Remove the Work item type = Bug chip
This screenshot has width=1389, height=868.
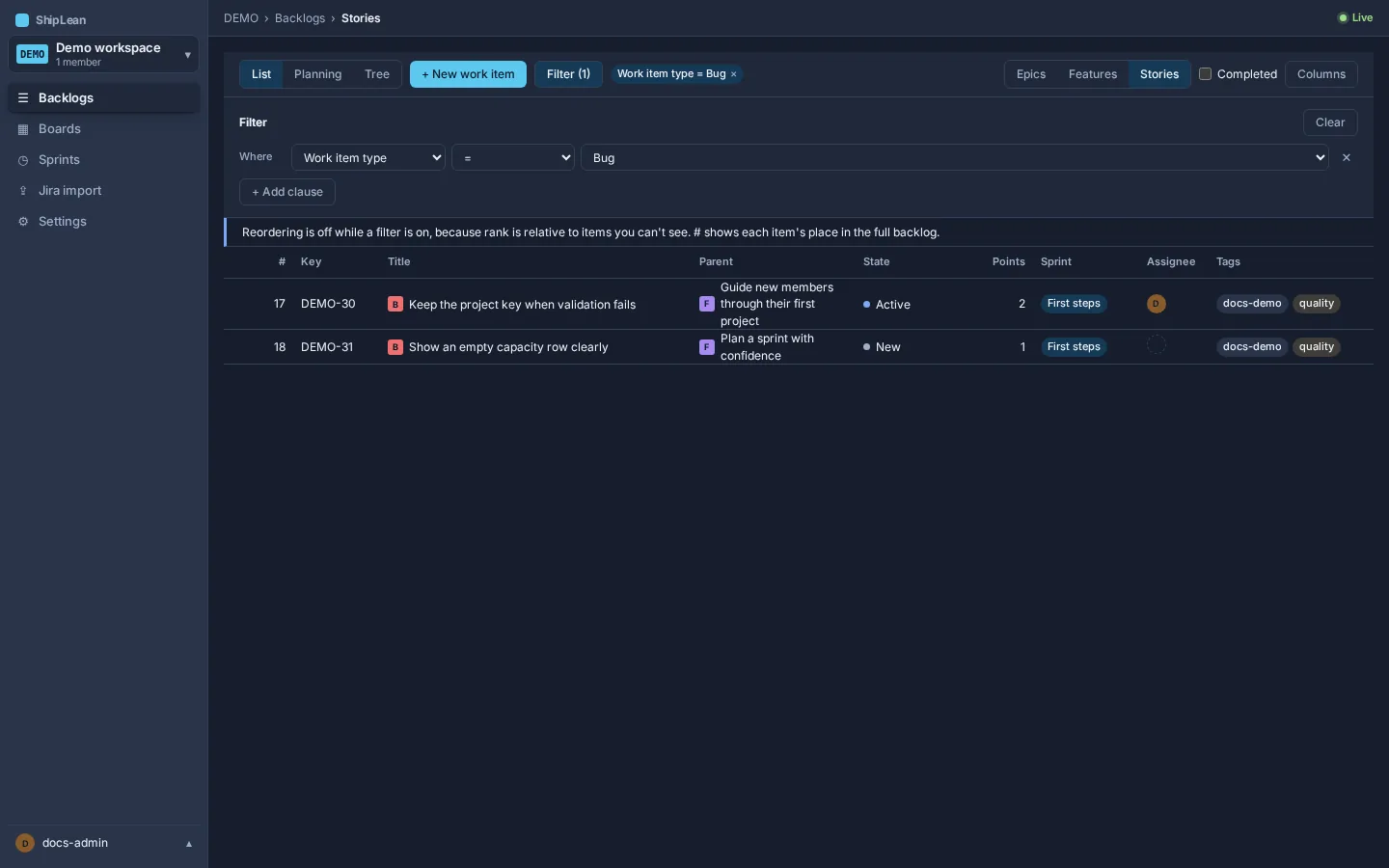click(734, 74)
